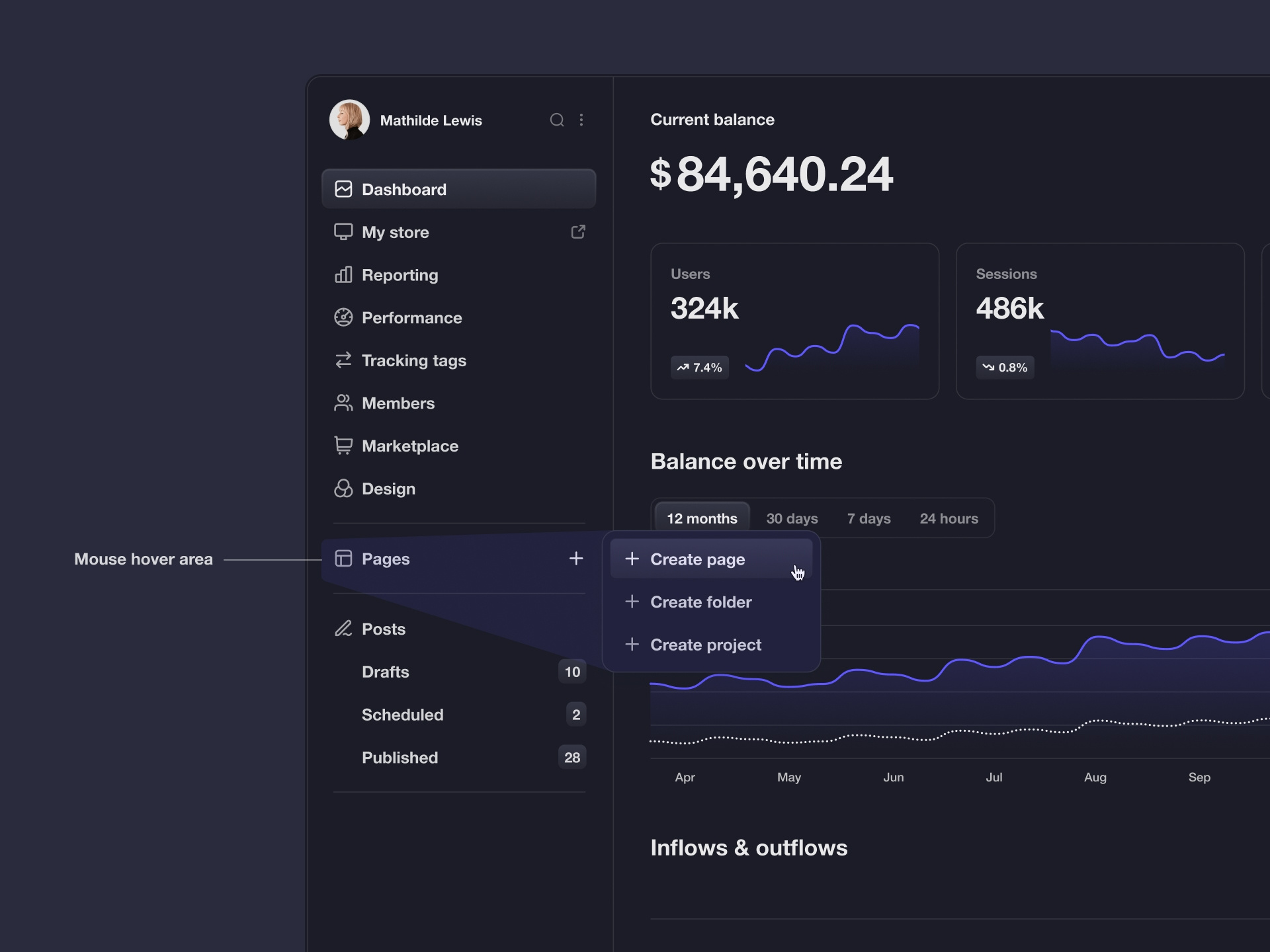Viewport: 1270px width, 952px height.
Task: Expand the Published posts list
Action: pyautogui.click(x=400, y=758)
